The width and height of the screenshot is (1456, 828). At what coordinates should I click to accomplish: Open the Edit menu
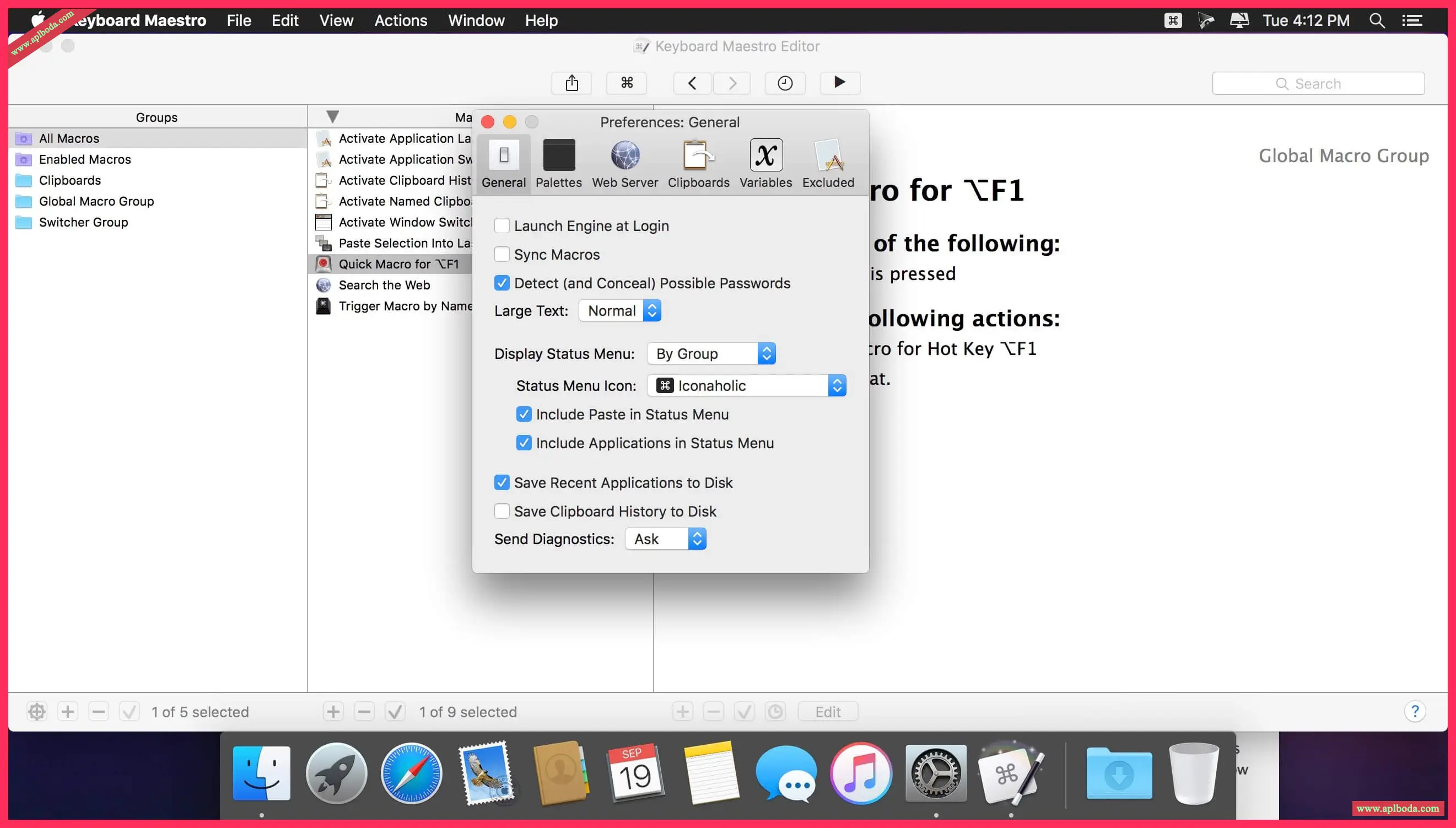285,20
